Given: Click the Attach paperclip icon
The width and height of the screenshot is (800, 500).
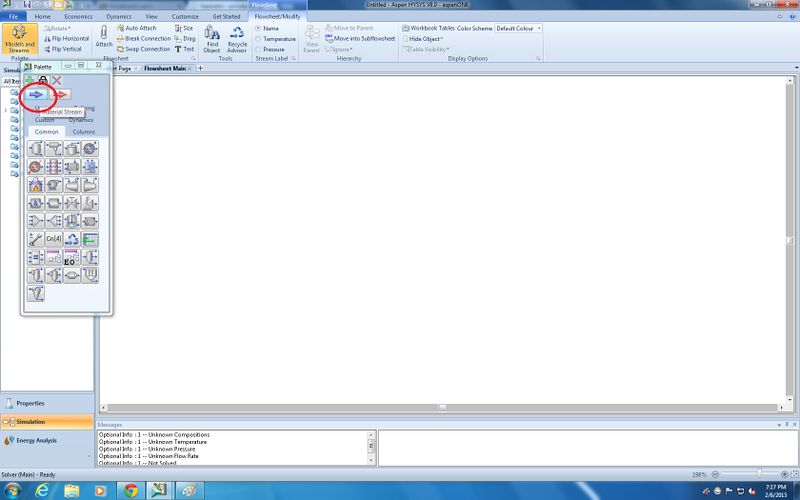Looking at the screenshot, I should point(103,37).
